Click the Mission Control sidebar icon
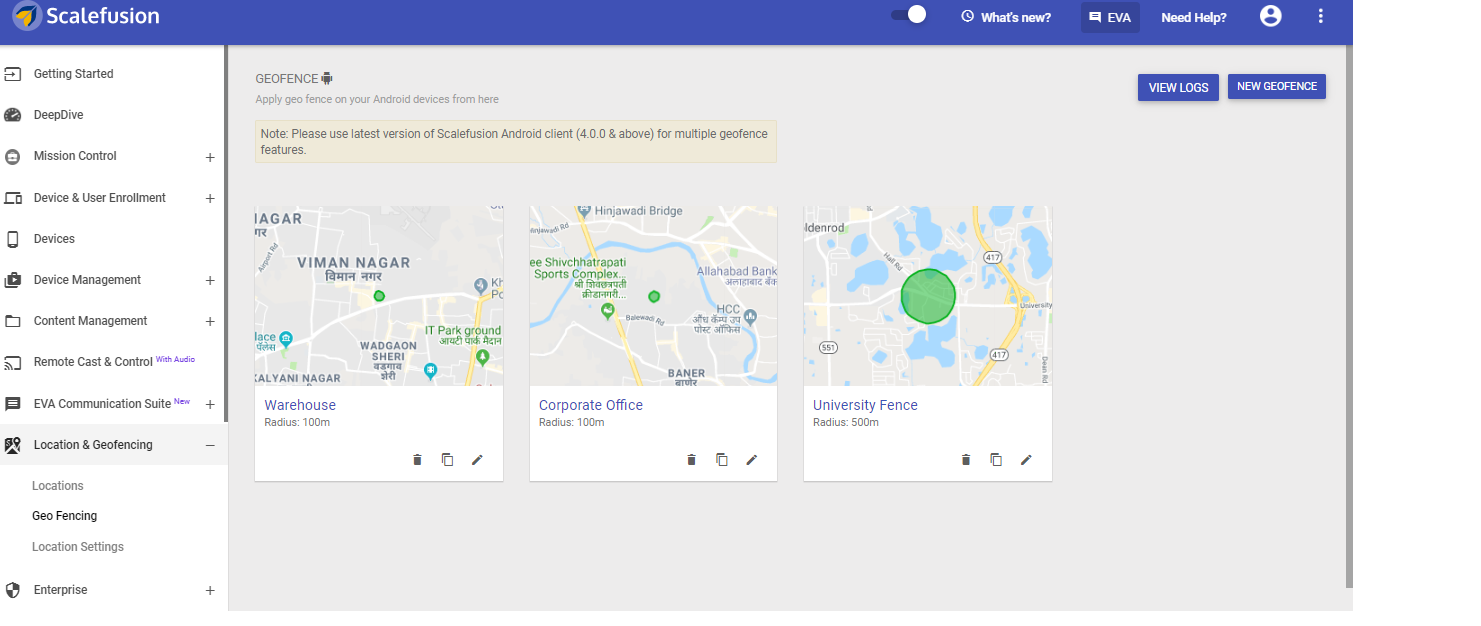The width and height of the screenshot is (1481, 626). click(x=13, y=157)
